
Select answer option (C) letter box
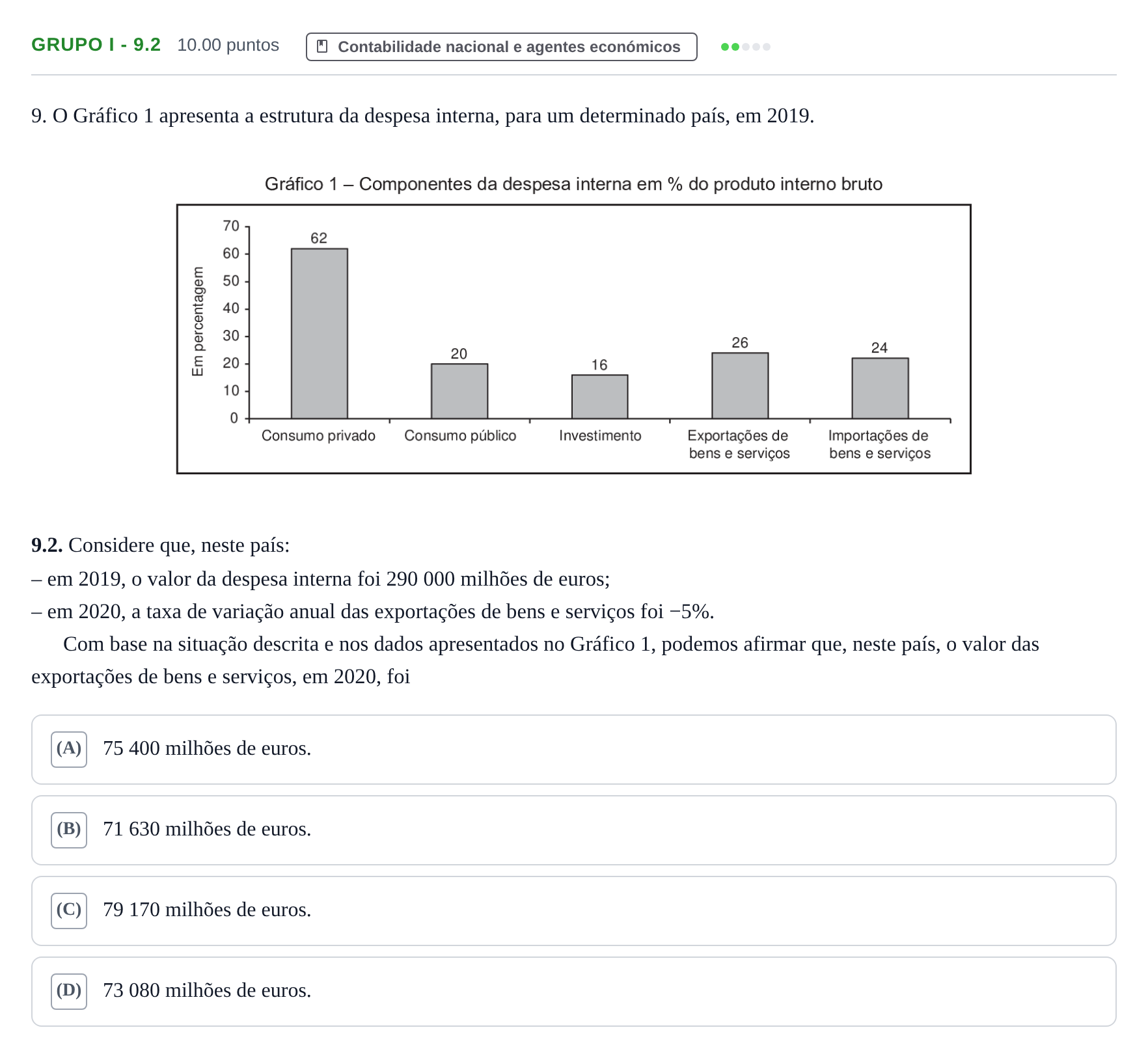pos(69,911)
